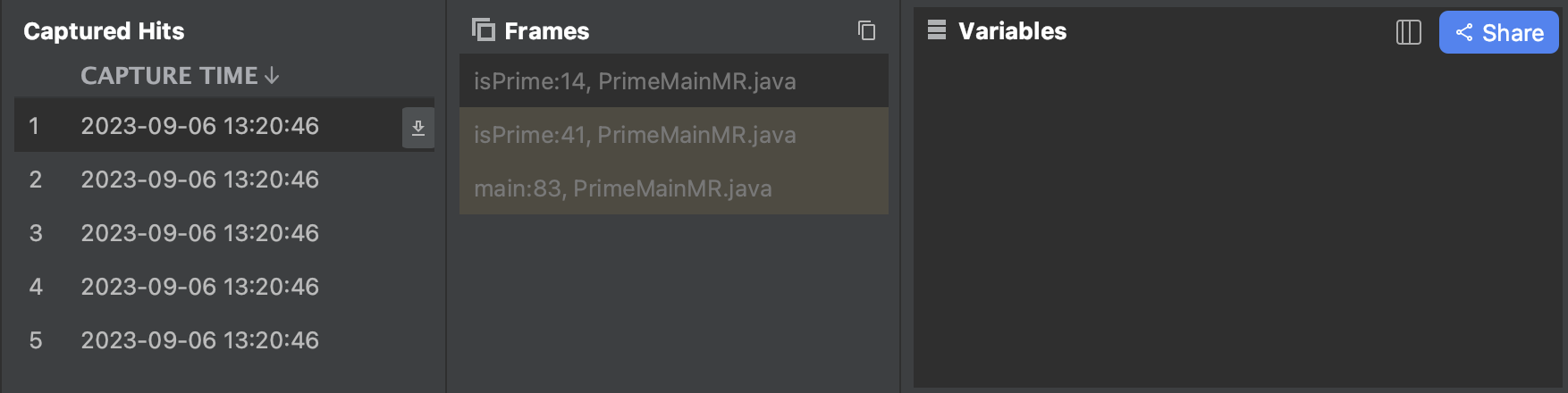Click the CAPTURE TIME column header text

tap(169, 76)
